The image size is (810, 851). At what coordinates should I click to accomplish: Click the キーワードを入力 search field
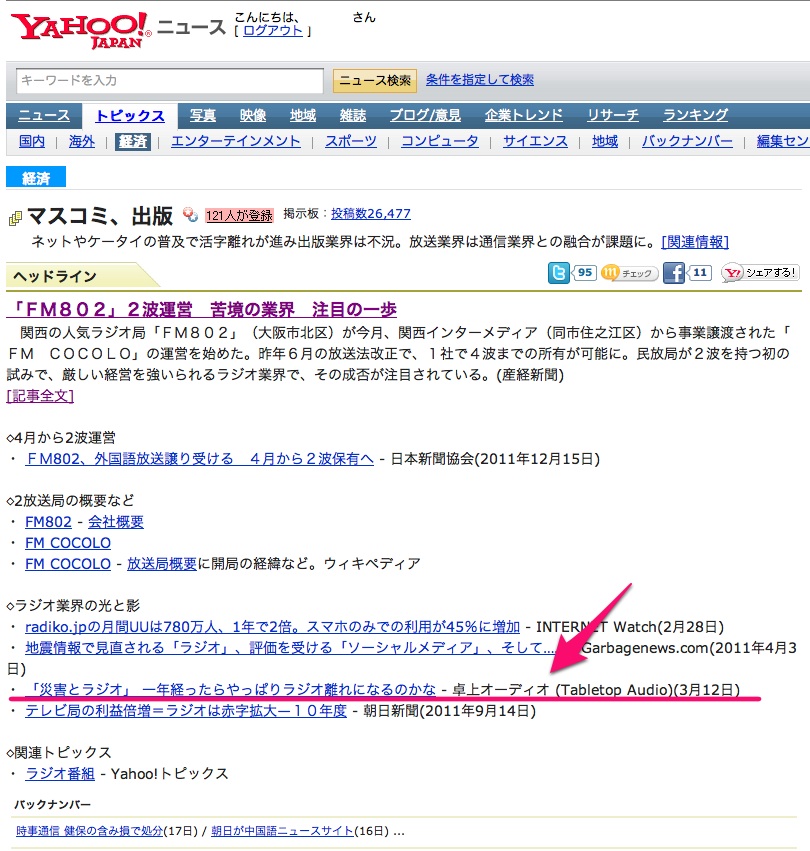tap(170, 81)
